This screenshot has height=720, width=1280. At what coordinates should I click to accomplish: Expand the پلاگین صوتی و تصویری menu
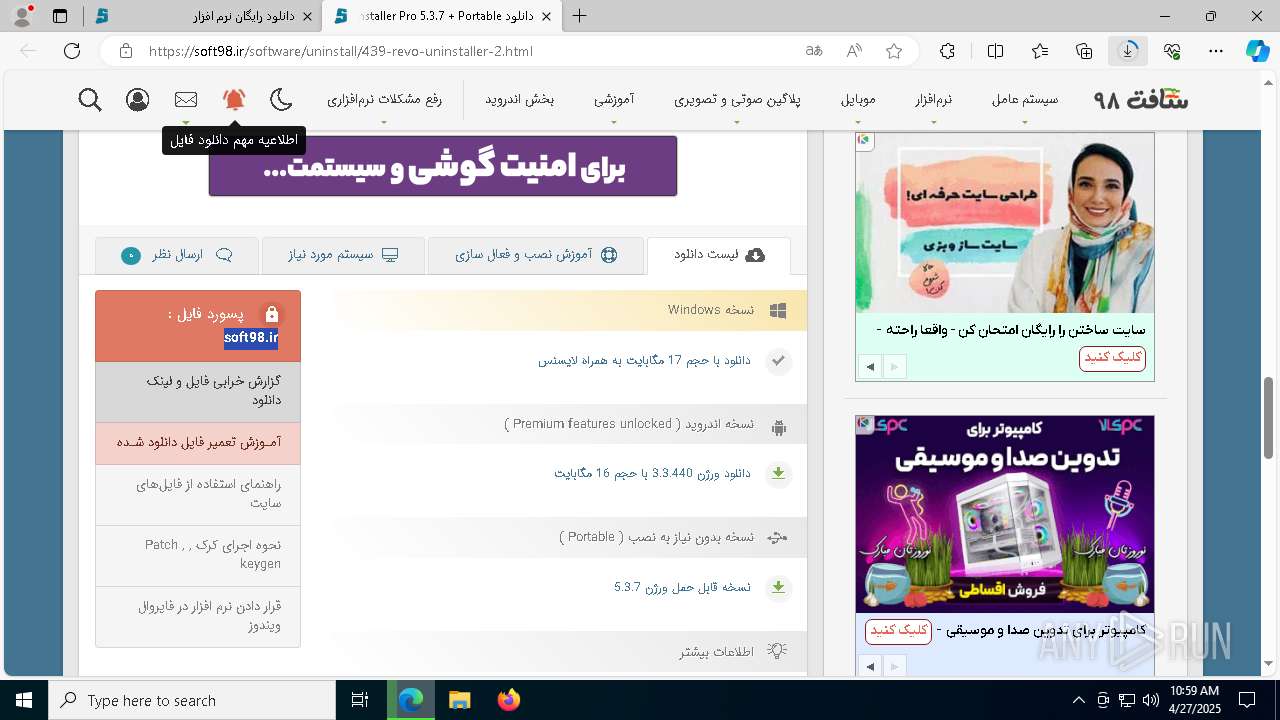tap(737, 99)
